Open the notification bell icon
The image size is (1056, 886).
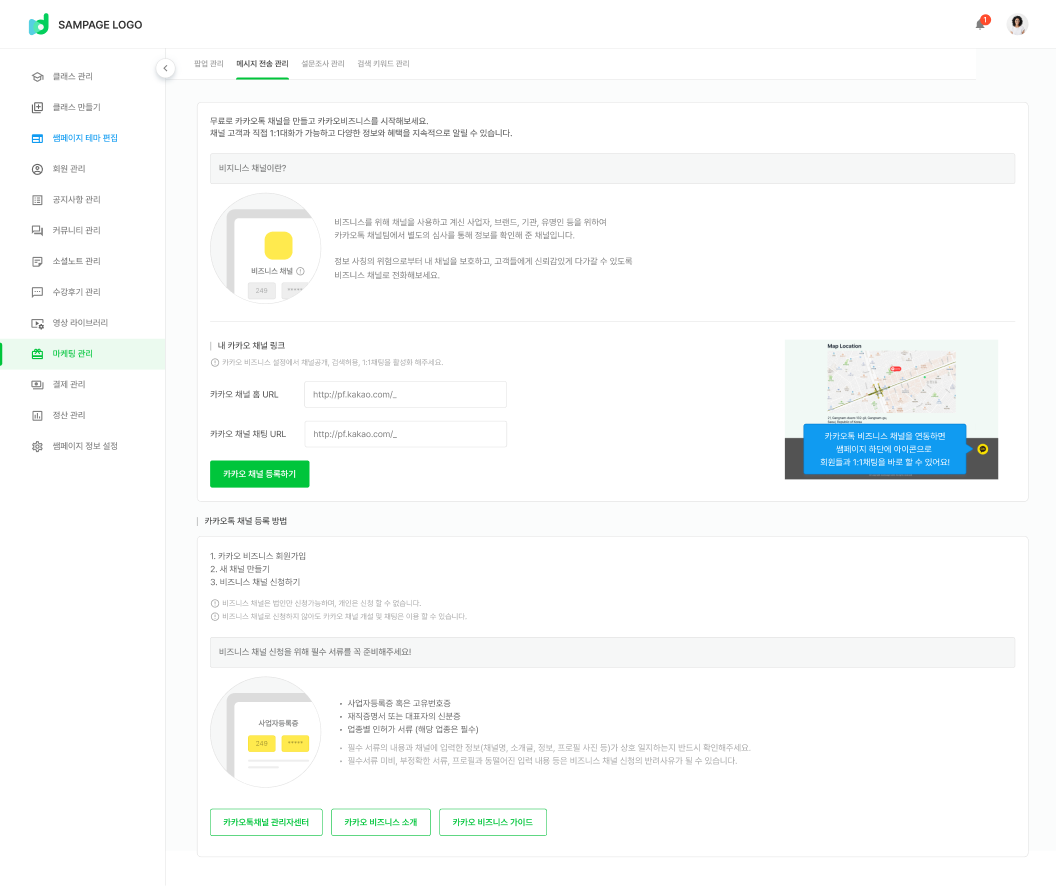tap(980, 24)
